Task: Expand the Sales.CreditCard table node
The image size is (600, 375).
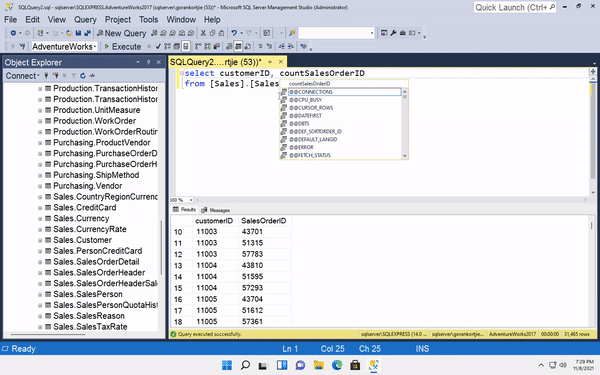Action: (x=40, y=208)
